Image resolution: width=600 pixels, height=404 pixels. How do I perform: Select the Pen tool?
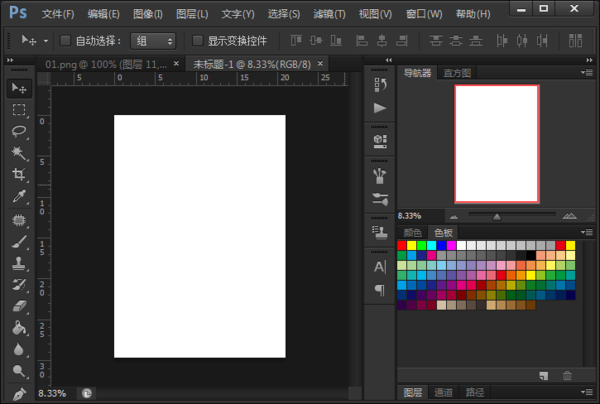click(19, 393)
